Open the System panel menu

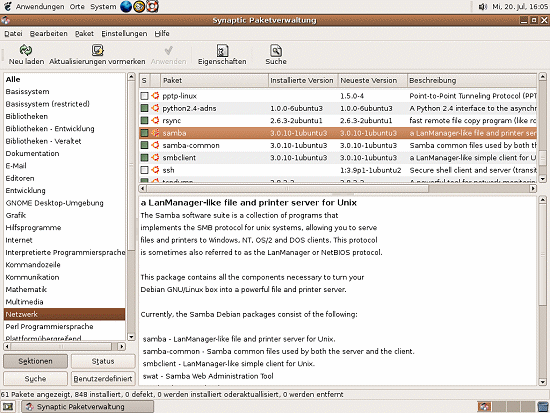(x=103, y=6)
